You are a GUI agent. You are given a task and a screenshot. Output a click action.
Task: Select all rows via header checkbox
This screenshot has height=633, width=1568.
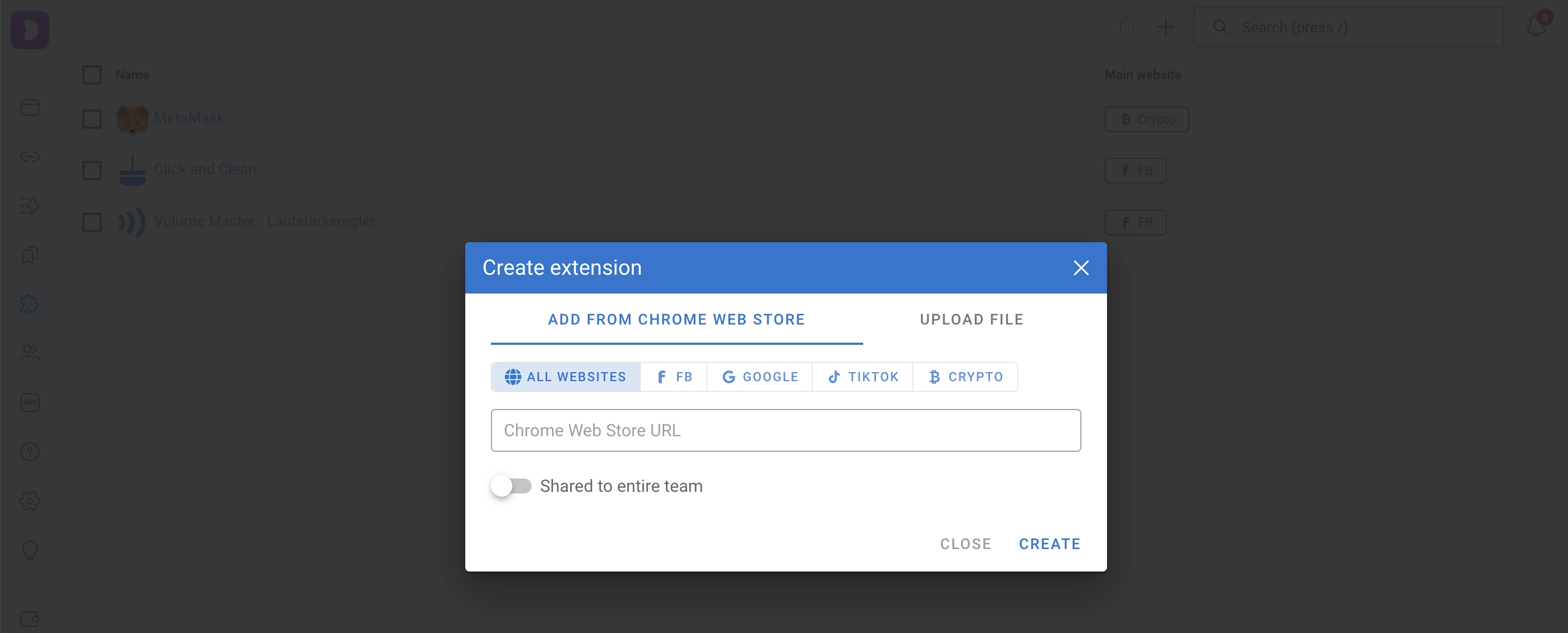(x=92, y=74)
